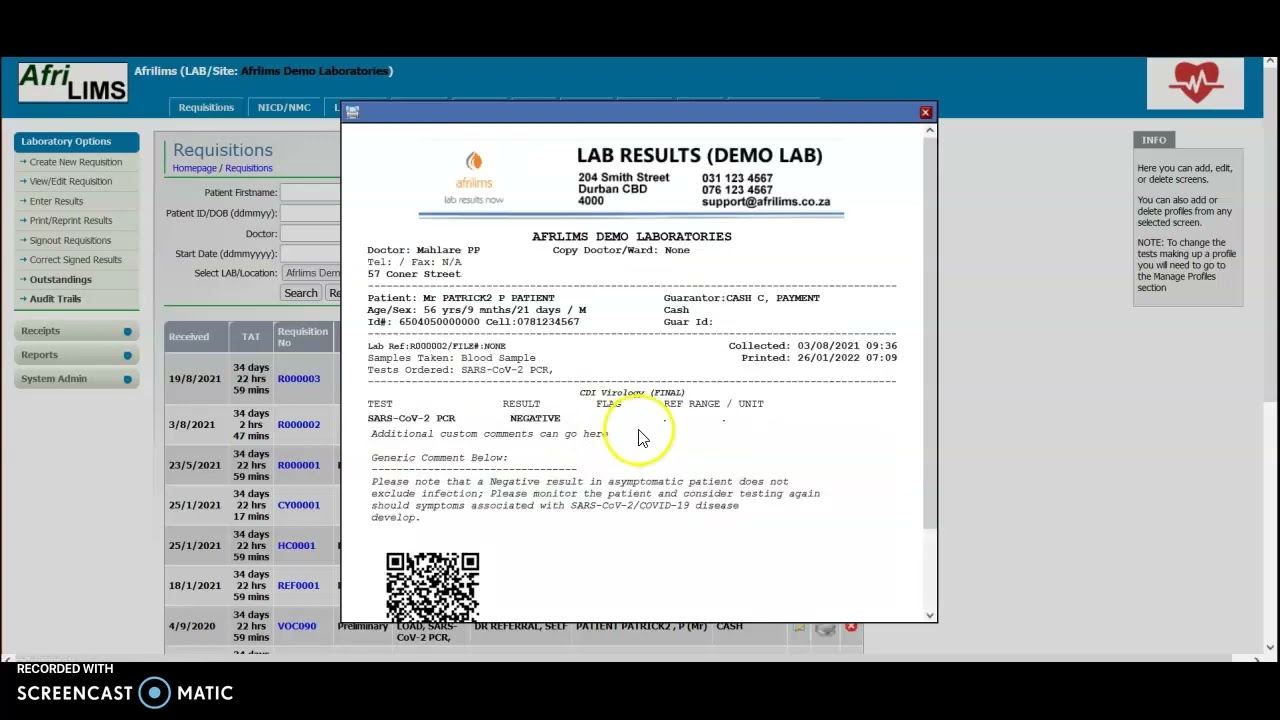Open the Select LAB/Location dropdown
The image size is (1280, 720).
(x=312, y=273)
